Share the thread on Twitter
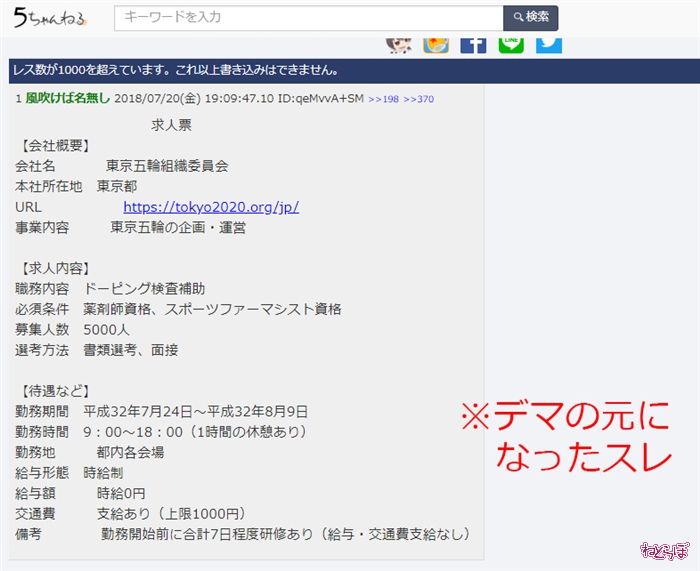Image resolution: width=700 pixels, height=571 pixels. (x=549, y=43)
